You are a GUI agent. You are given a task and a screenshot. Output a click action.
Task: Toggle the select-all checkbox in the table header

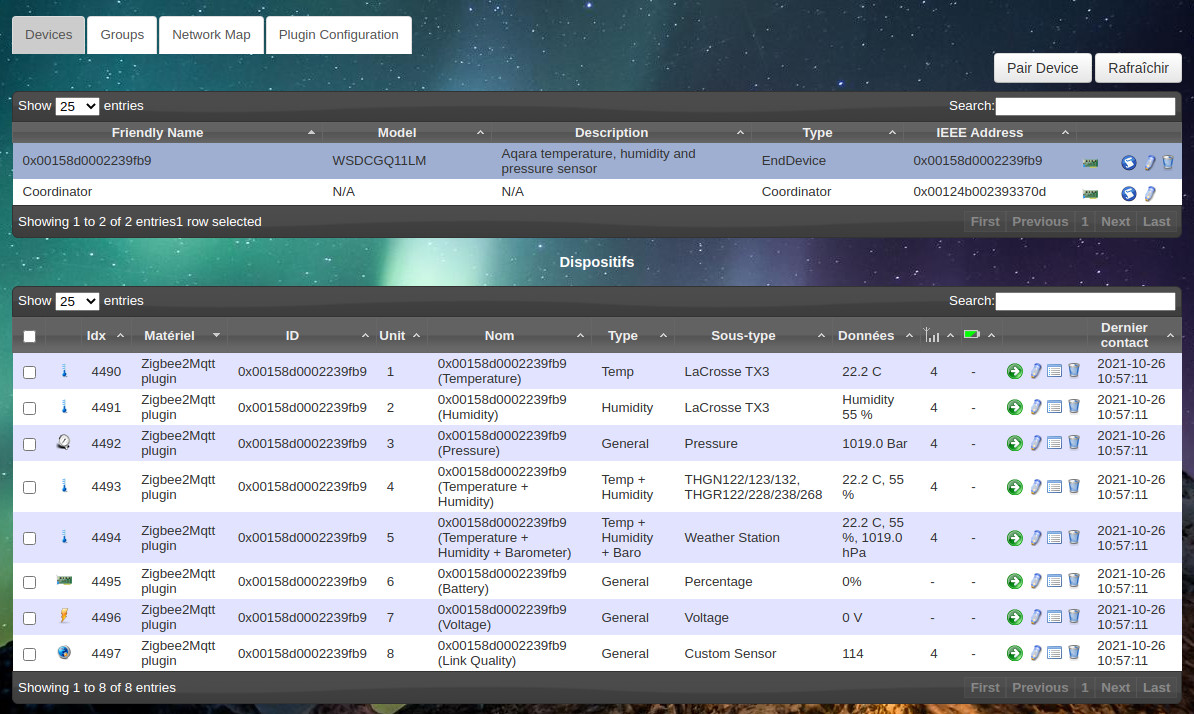pos(29,336)
